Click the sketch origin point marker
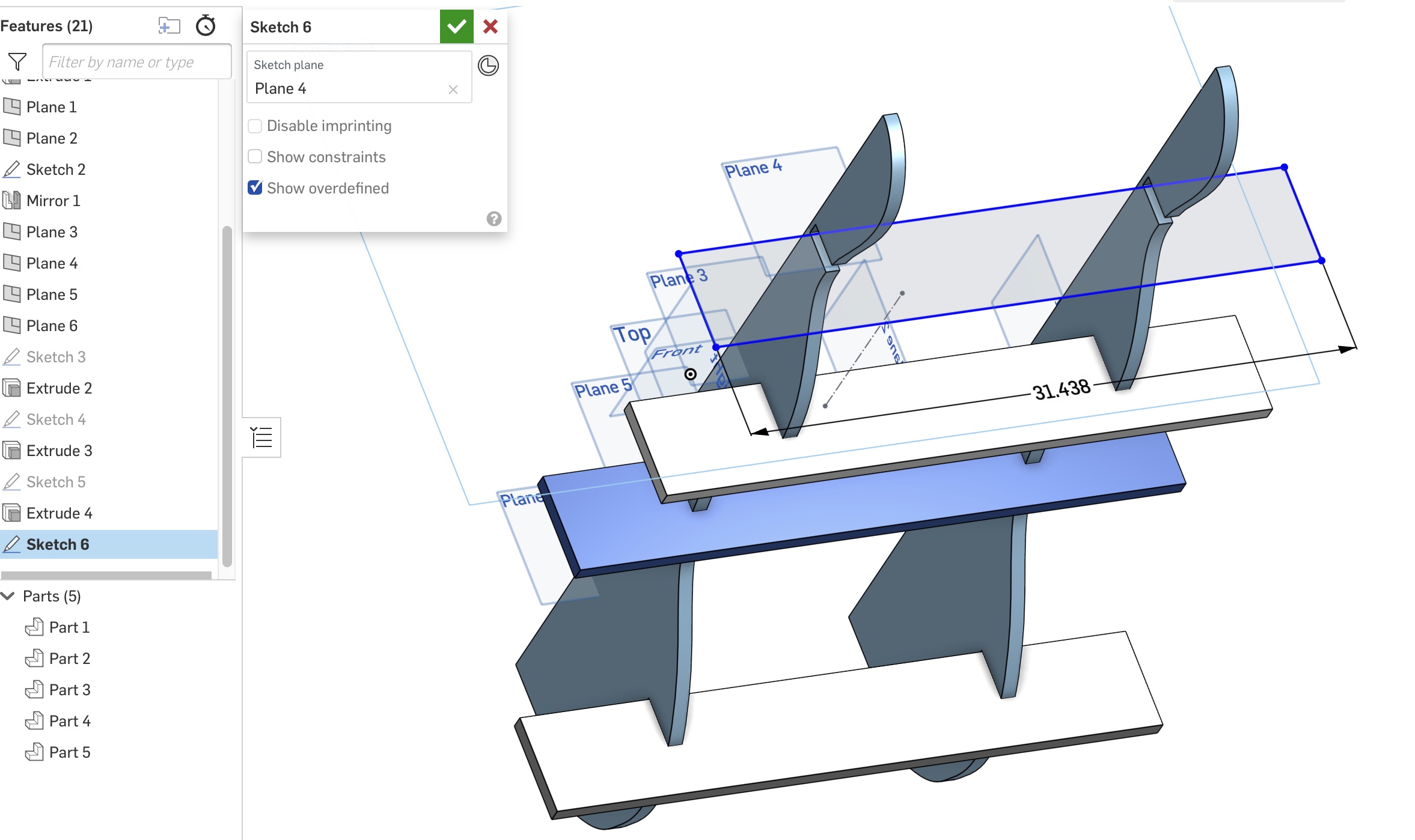1415x840 pixels. 691,374
